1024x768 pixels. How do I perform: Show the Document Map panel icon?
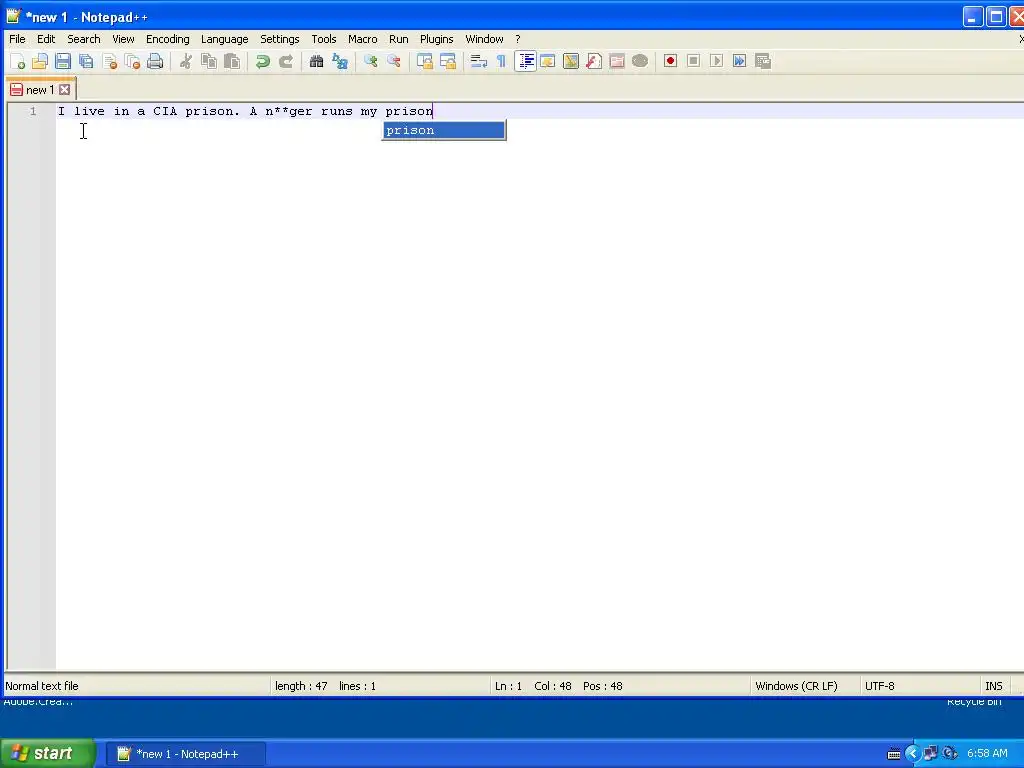[x=571, y=61]
